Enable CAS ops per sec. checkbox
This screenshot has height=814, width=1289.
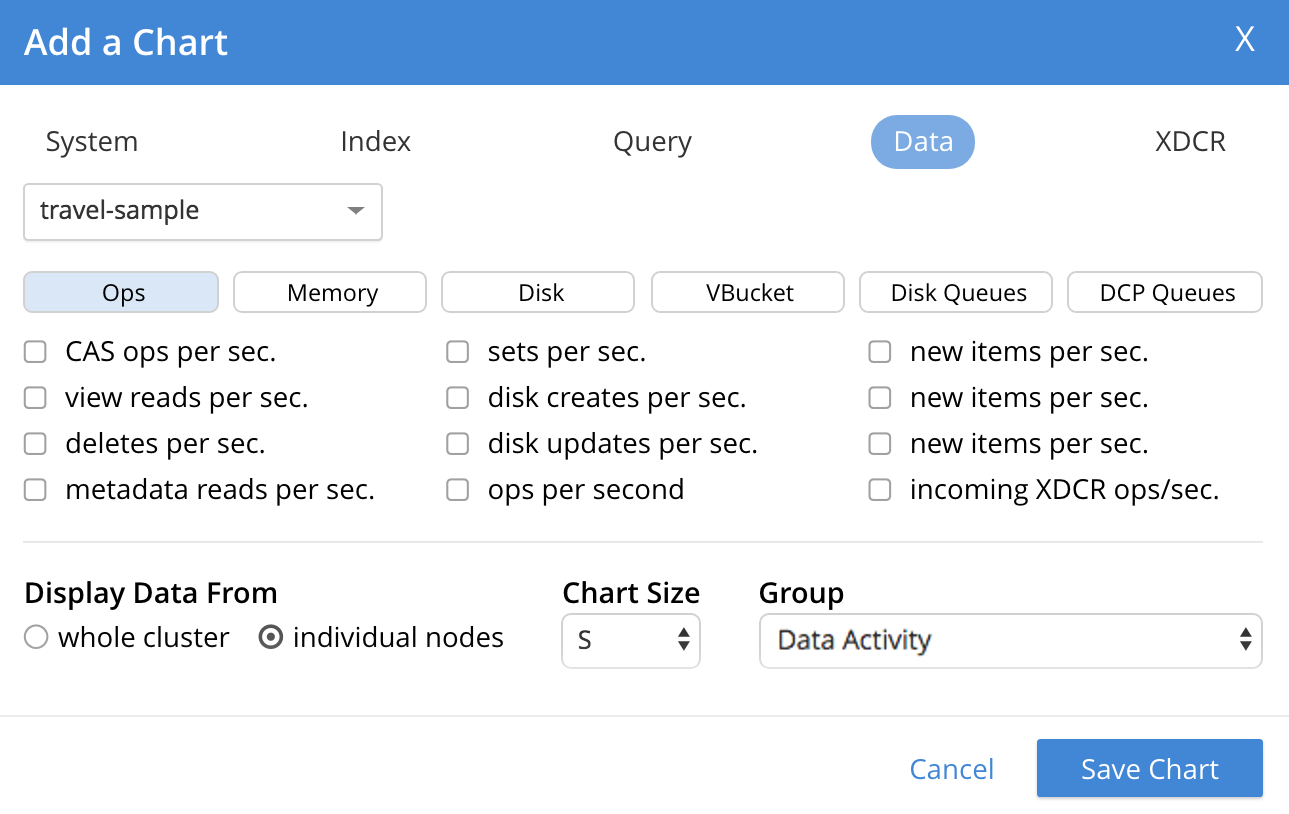(36, 352)
